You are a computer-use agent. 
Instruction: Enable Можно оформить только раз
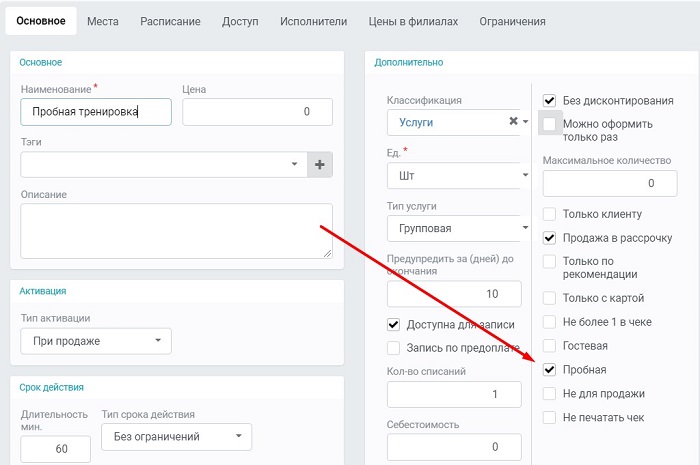point(549,124)
